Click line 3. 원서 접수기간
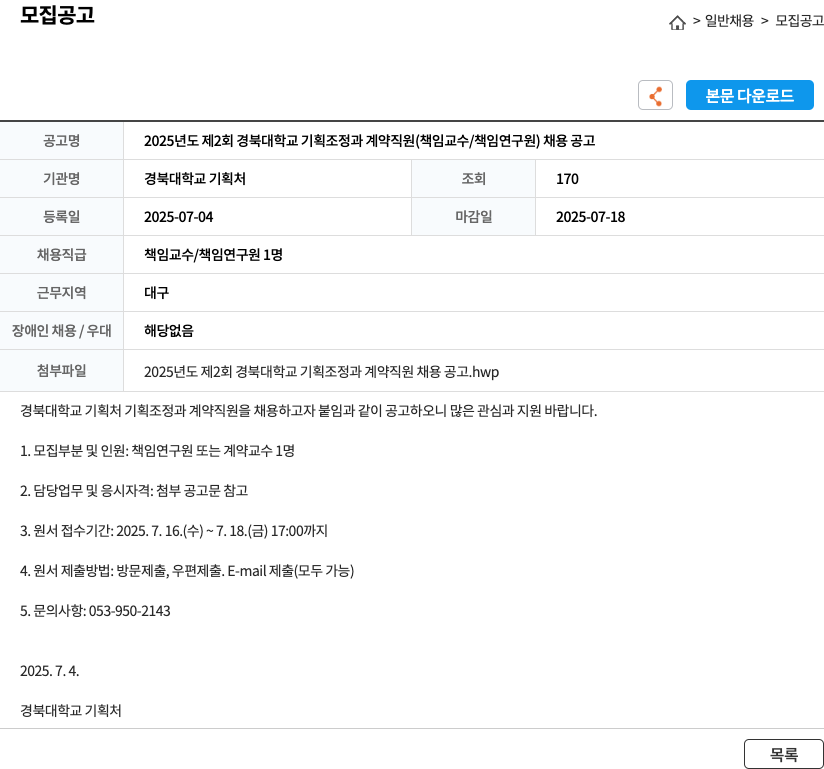Viewport: 824px width, 769px height. (x=173, y=531)
